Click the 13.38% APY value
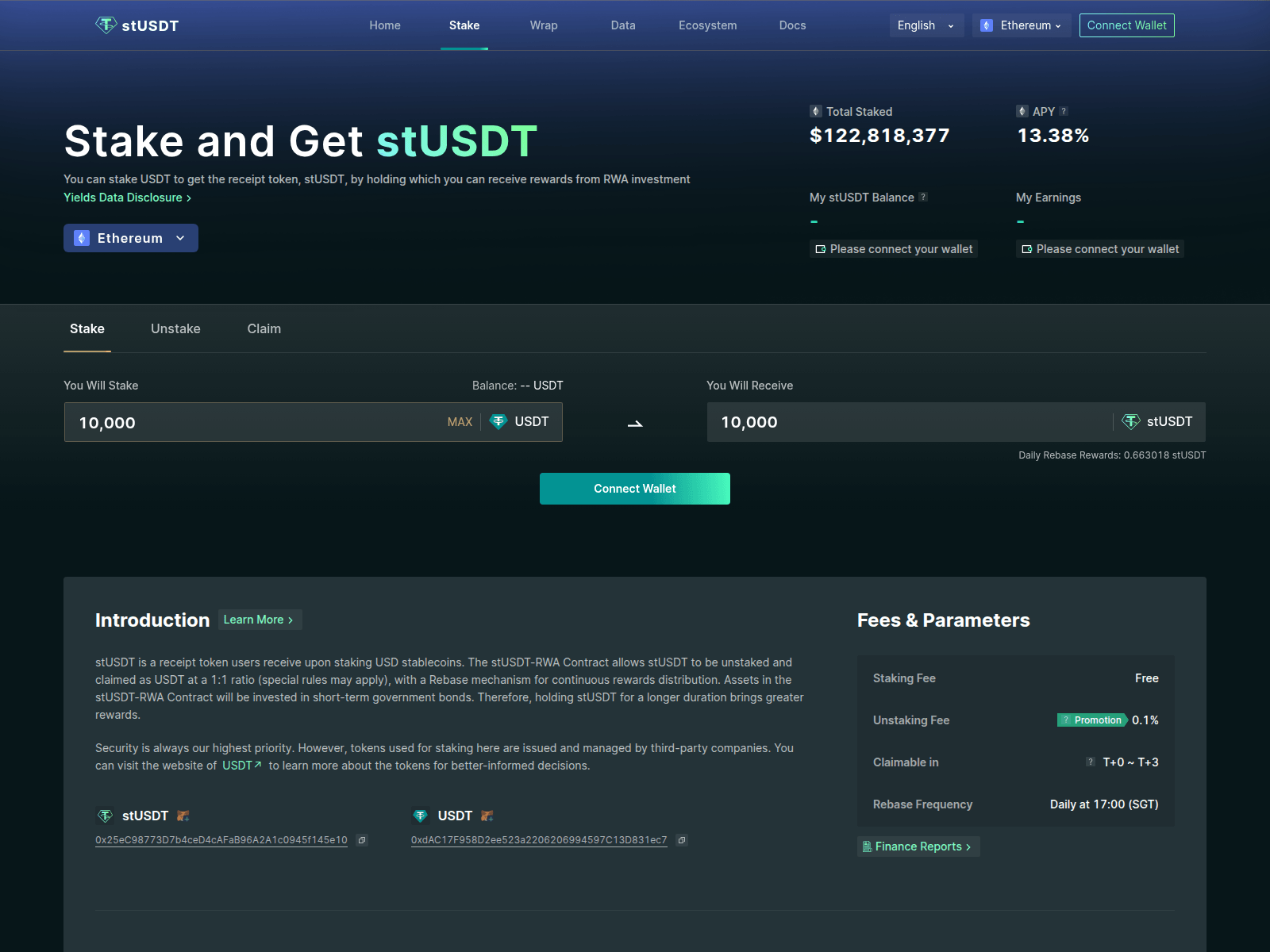This screenshot has height=952, width=1270. coord(1053,136)
